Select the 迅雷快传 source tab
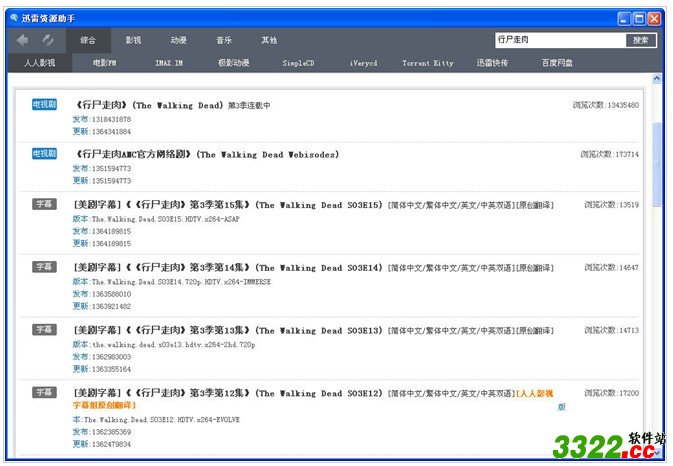The image size is (673, 466). (492, 63)
